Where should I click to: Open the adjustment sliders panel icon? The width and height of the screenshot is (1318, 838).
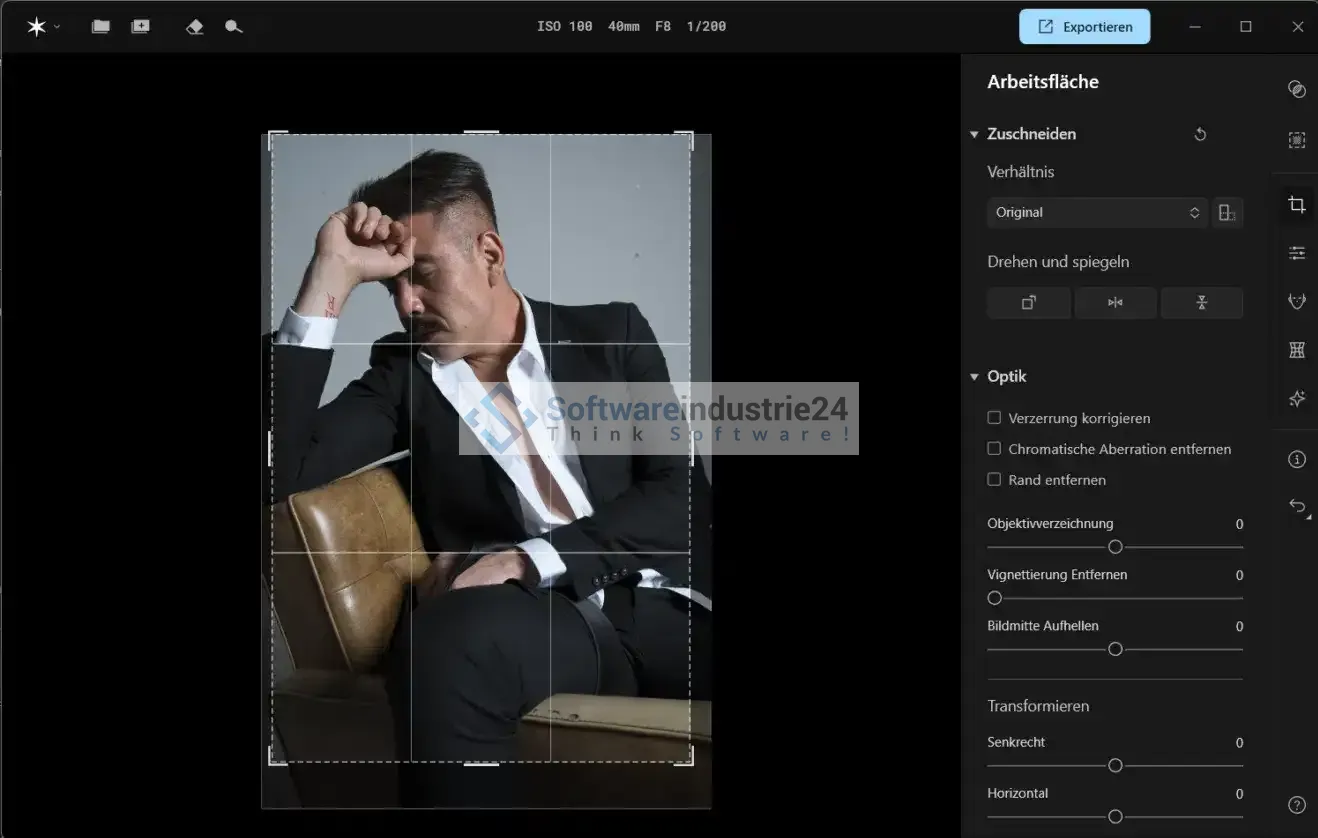pos(1297,253)
